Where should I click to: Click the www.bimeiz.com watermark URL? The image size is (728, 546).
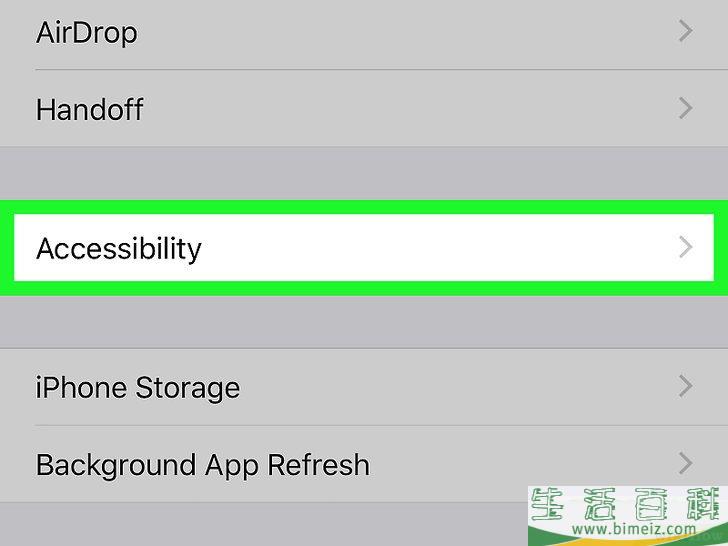pos(628,530)
